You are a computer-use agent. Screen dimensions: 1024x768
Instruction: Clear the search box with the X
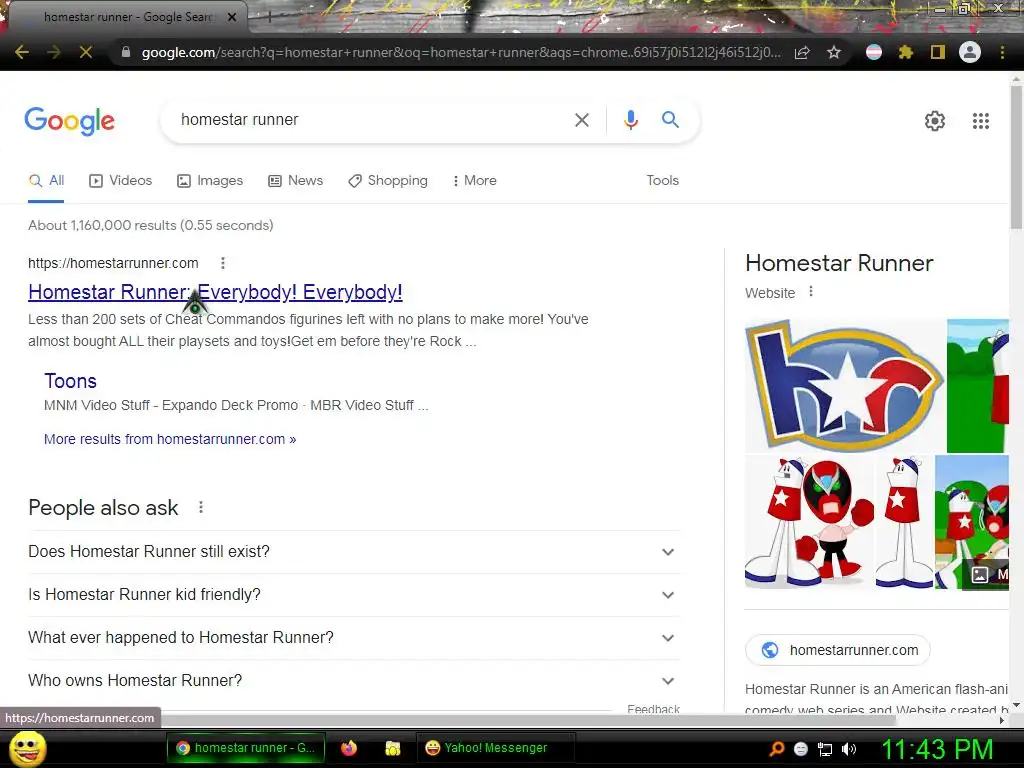(x=581, y=120)
